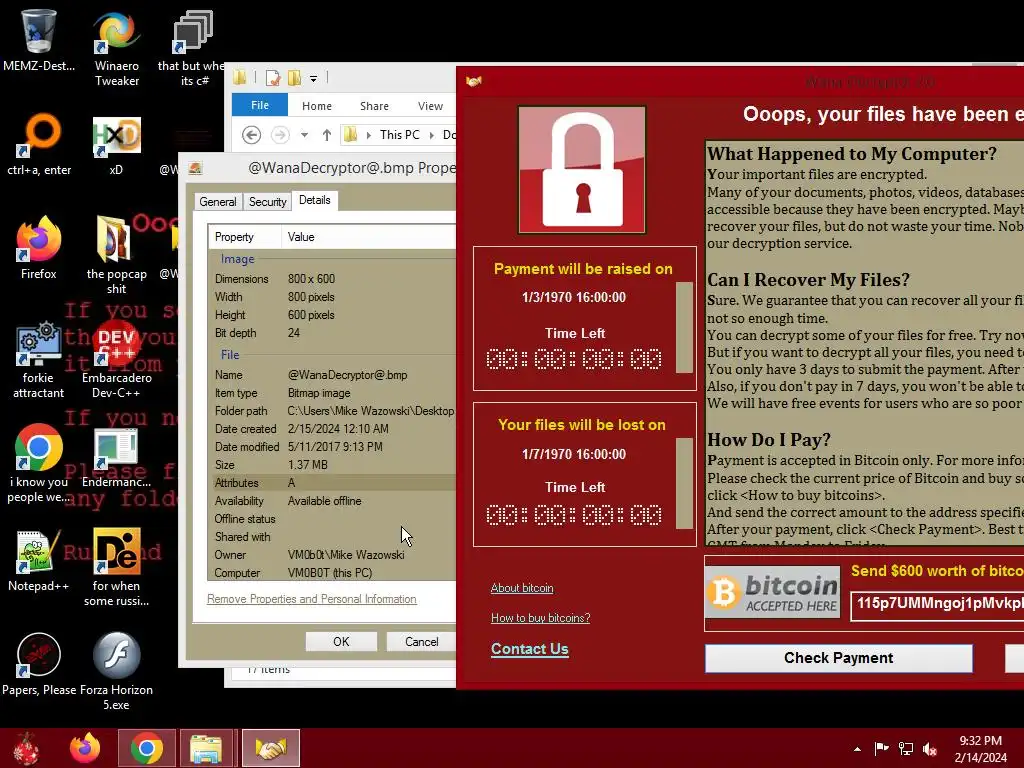The height and width of the screenshot is (768, 1024).
Task: Switch to the Details tab in Properties
Action: pyautogui.click(x=315, y=200)
